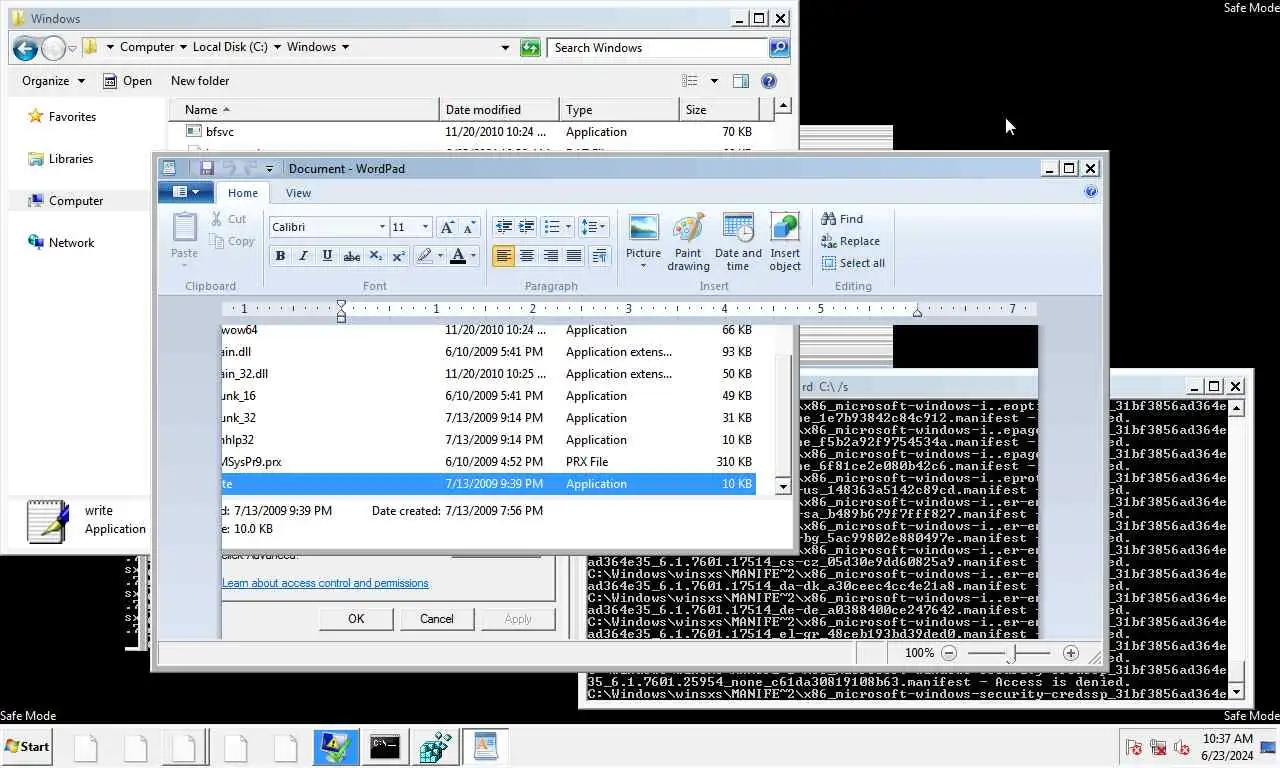This screenshot has width=1280, height=768.
Task: Click the Explorer search magnifier icon
Action: 778,47
